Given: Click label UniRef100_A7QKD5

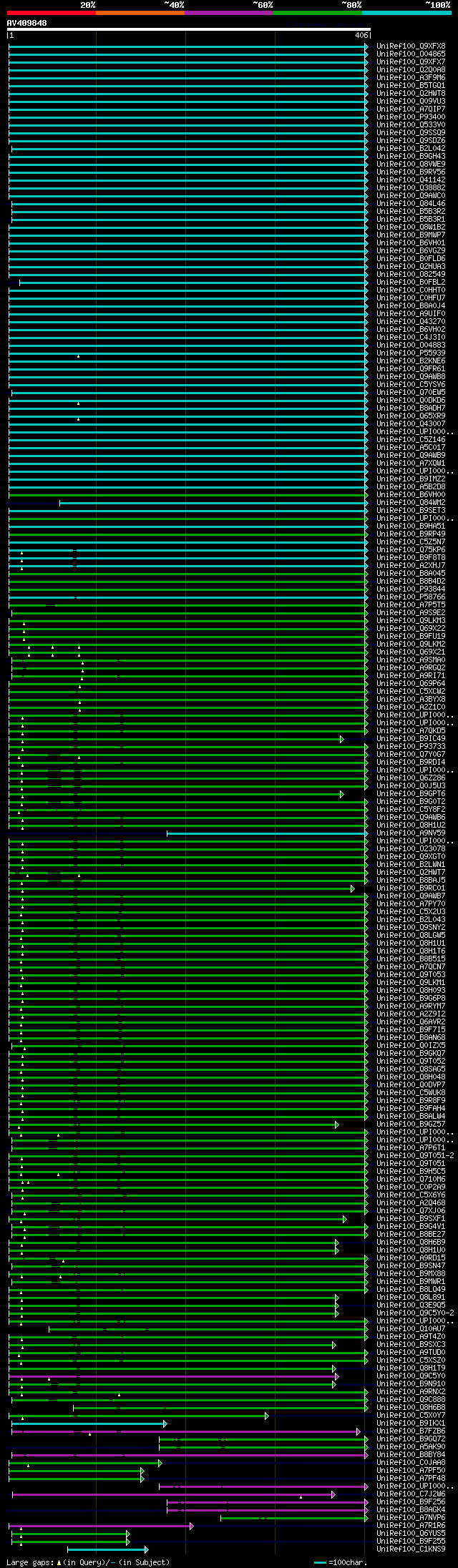Looking at the screenshot, I should pyautogui.click(x=411, y=730).
